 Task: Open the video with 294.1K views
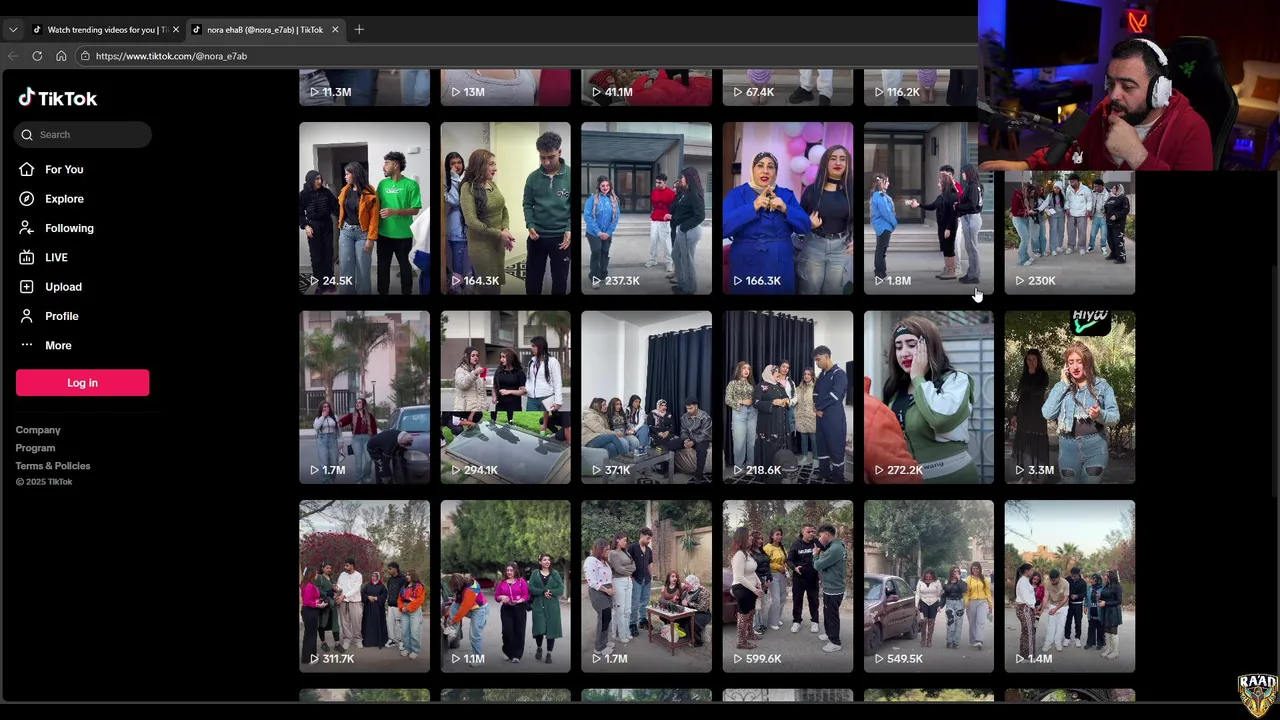coord(505,397)
